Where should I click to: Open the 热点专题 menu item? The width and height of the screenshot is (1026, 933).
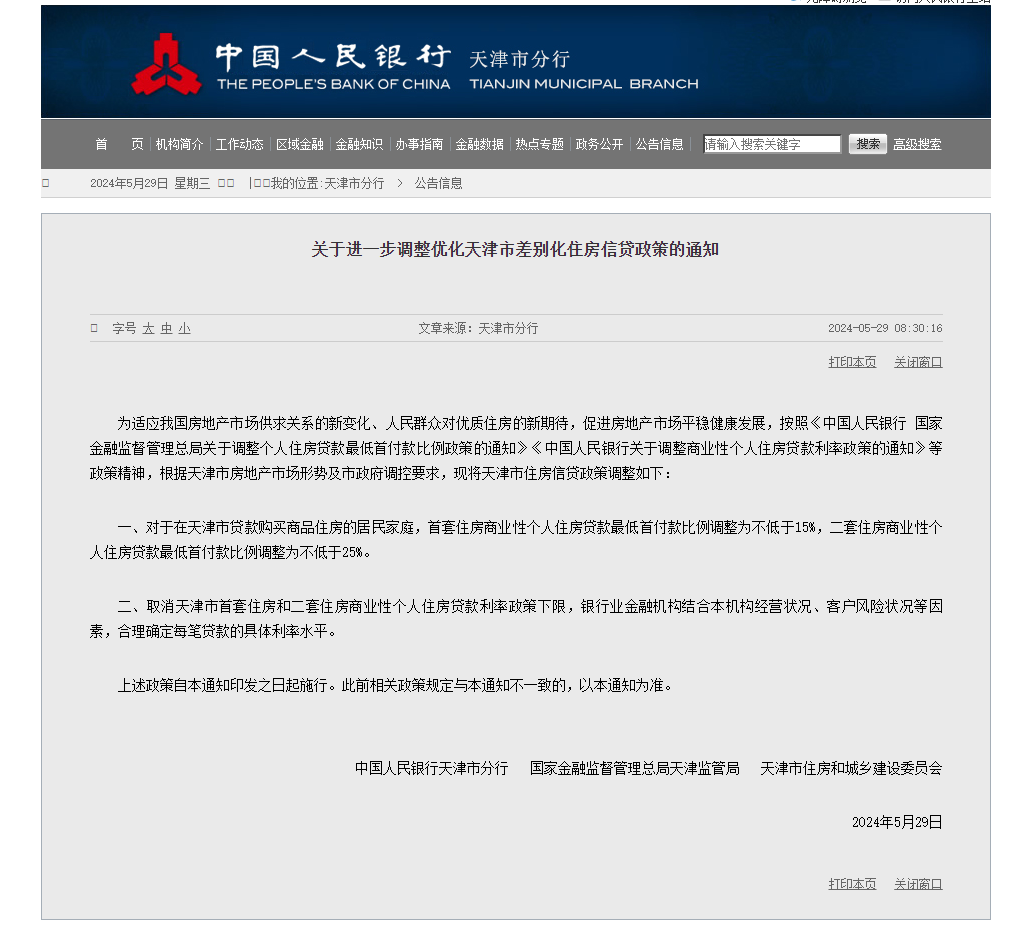pyautogui.click(x=540, y=144)
